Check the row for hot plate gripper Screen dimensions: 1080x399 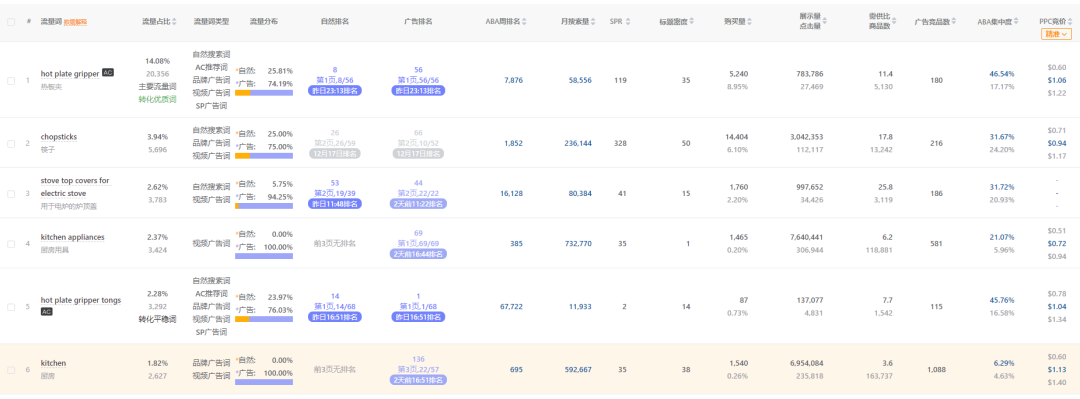10,81
